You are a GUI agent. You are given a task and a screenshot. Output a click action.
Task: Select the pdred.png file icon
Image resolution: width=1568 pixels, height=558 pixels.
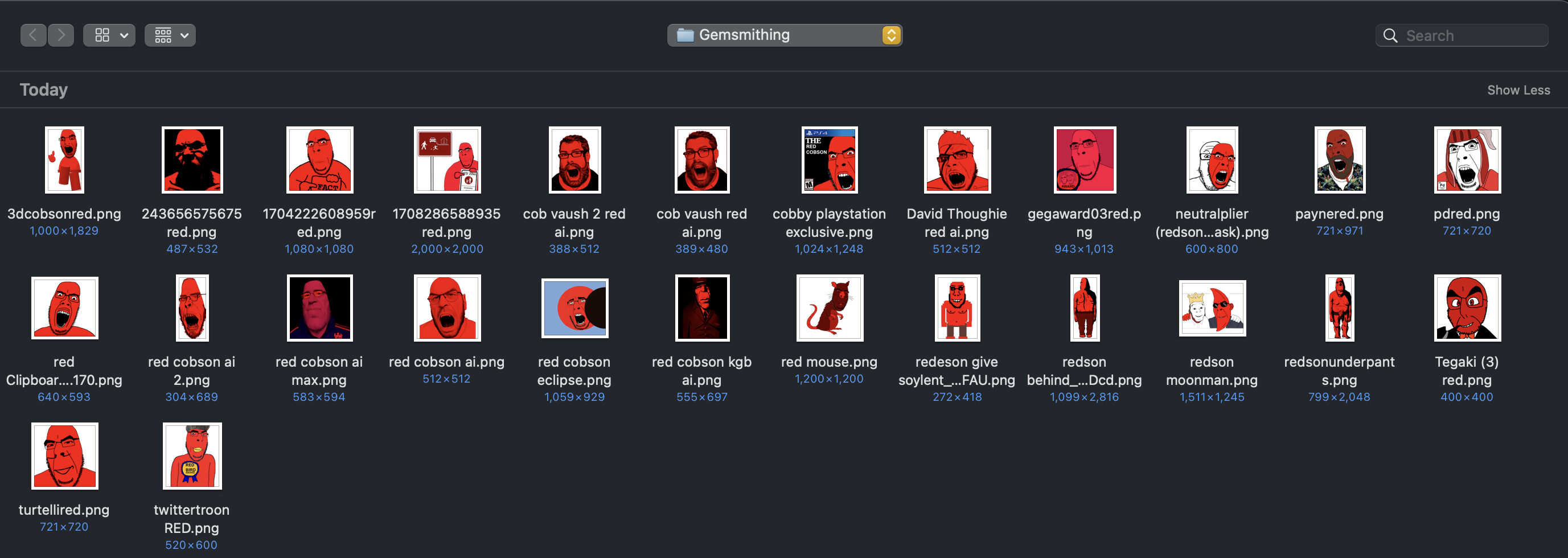point(1467,160)
